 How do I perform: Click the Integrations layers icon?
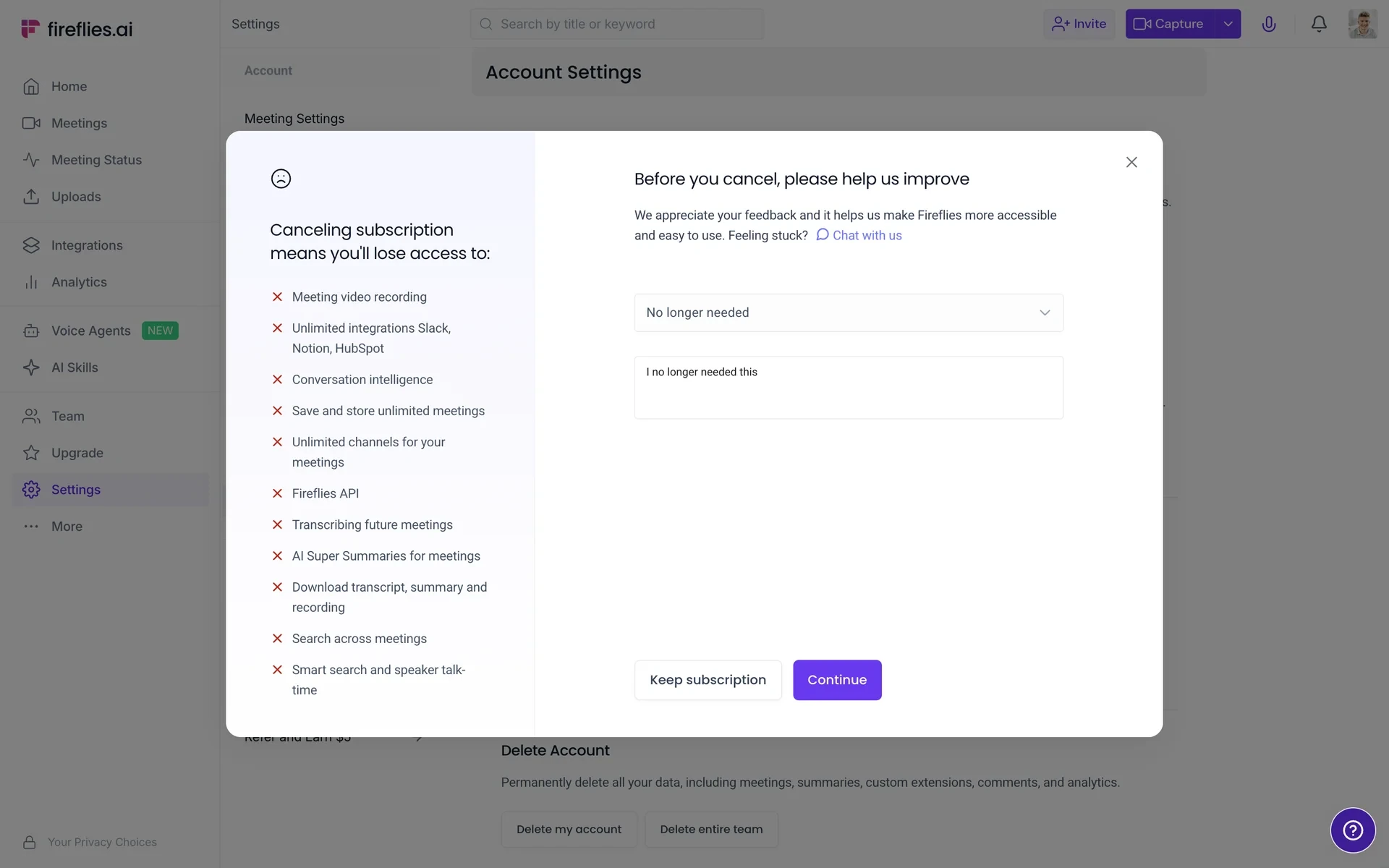(x=31, y=245)
